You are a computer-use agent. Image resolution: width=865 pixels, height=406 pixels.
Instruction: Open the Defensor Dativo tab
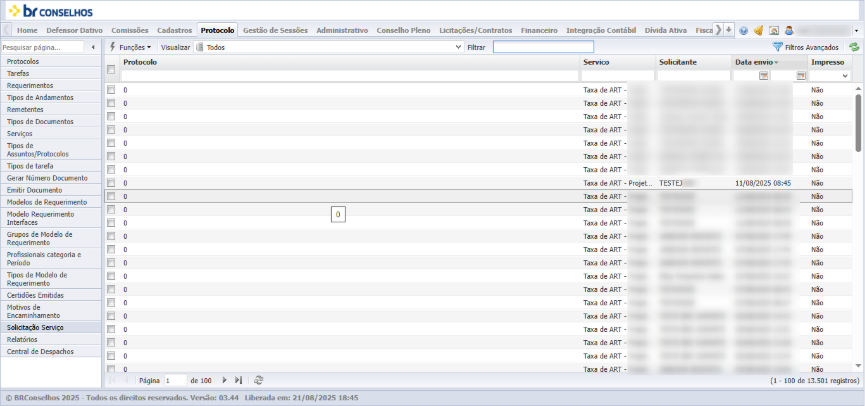click(x=74, y=30)
